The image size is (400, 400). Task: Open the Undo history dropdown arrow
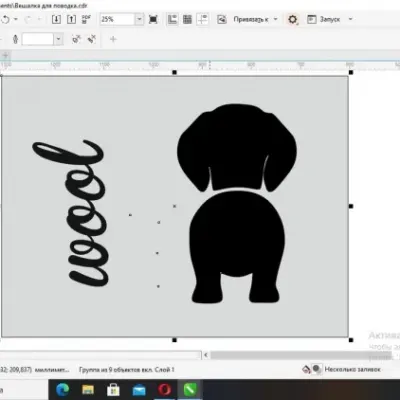16,19
